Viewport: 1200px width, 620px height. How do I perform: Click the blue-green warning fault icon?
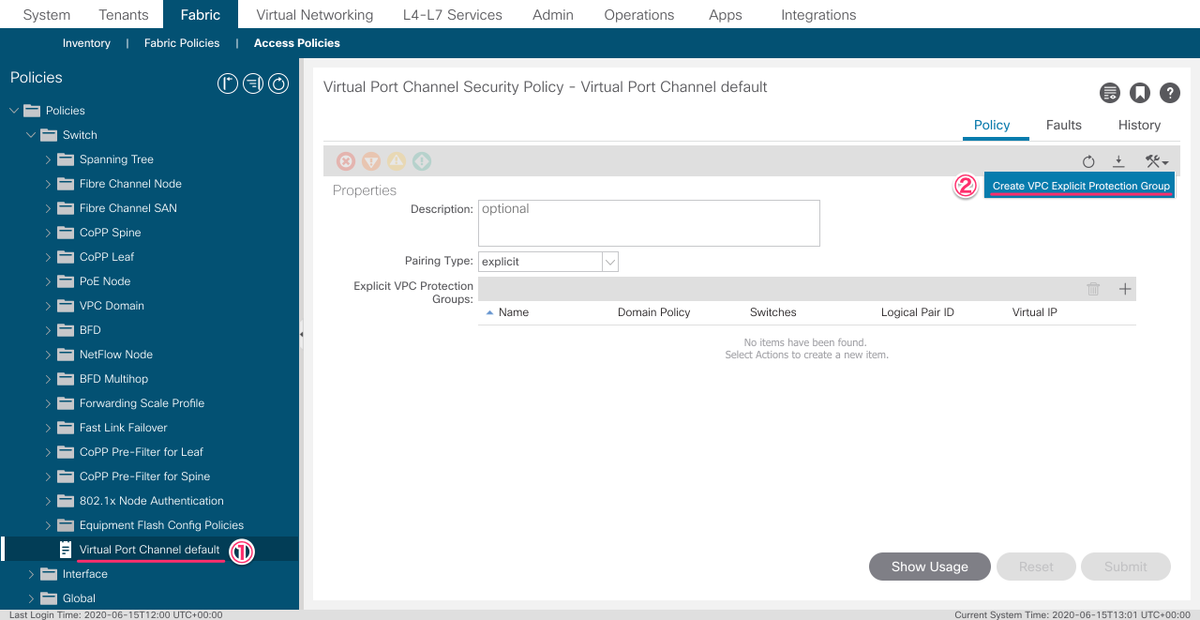(421, 161)
